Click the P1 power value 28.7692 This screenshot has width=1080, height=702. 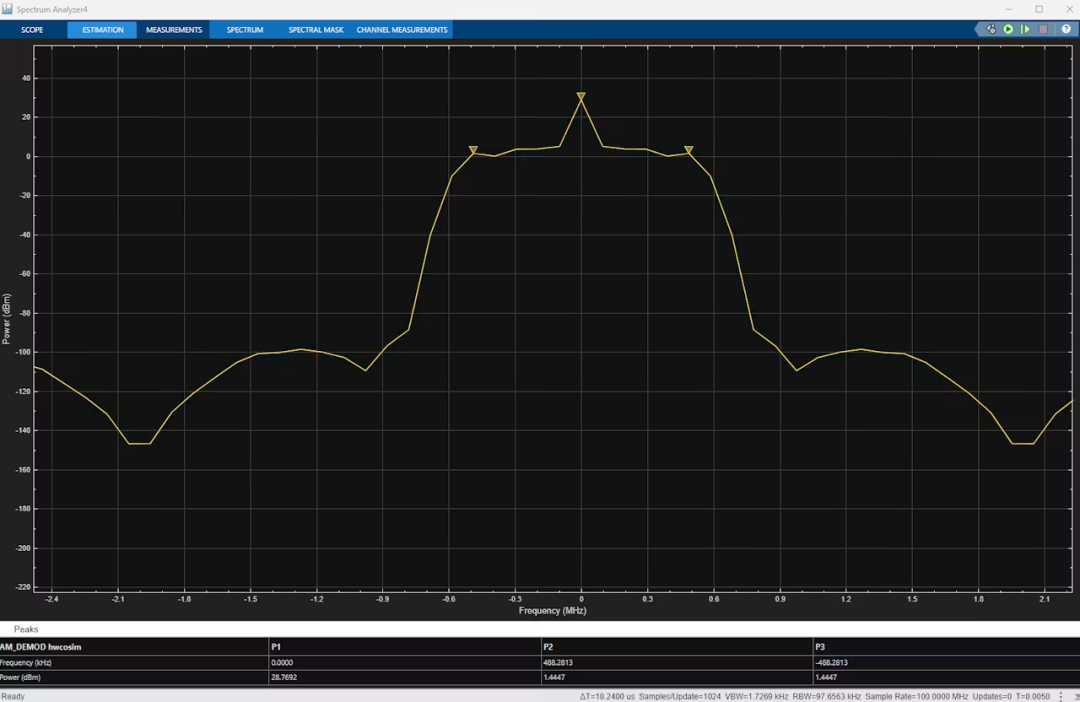pyautogui.click(x=284, y=677)
